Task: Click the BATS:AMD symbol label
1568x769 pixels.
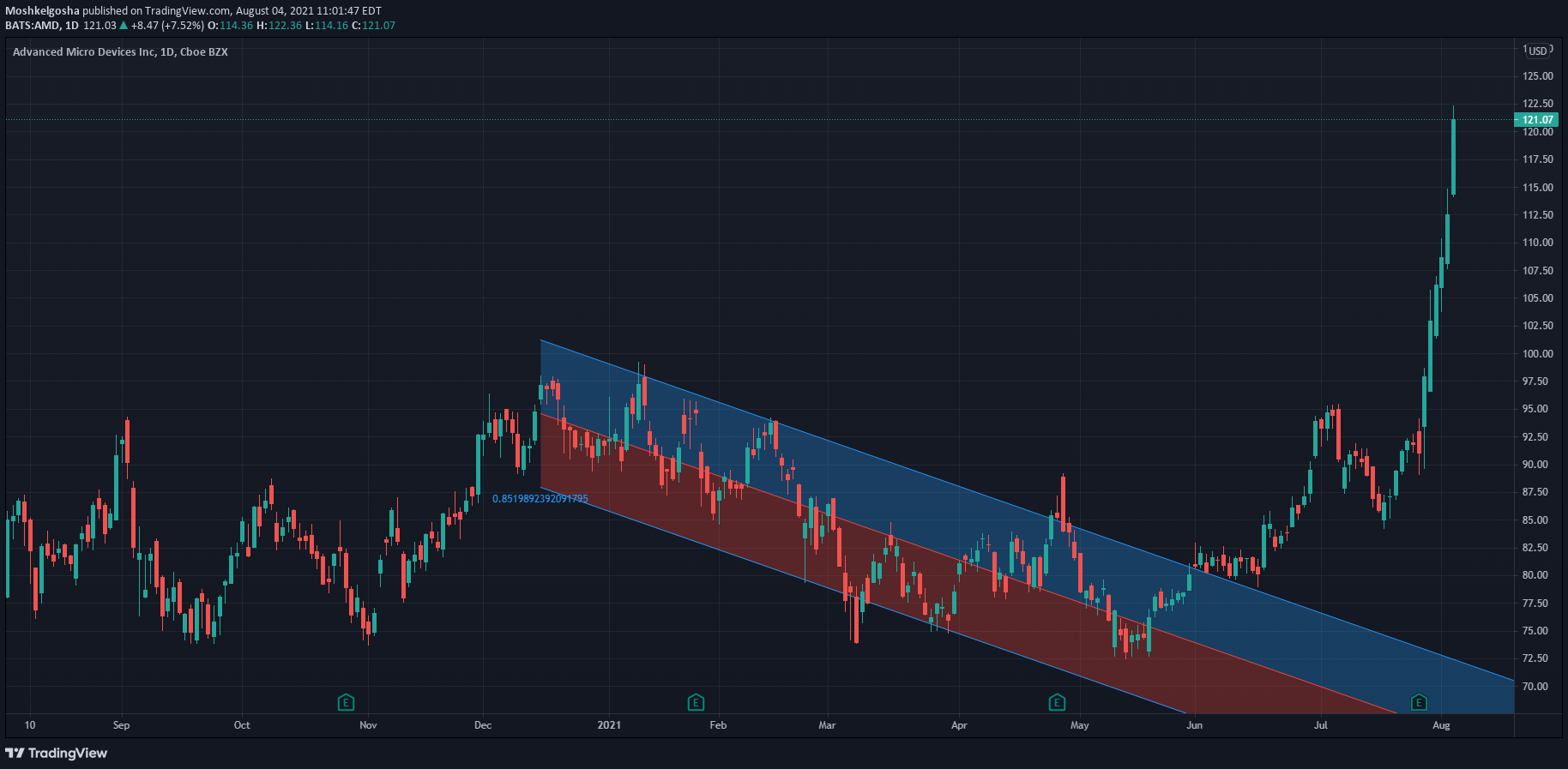Action: click(x=33, y=26)
